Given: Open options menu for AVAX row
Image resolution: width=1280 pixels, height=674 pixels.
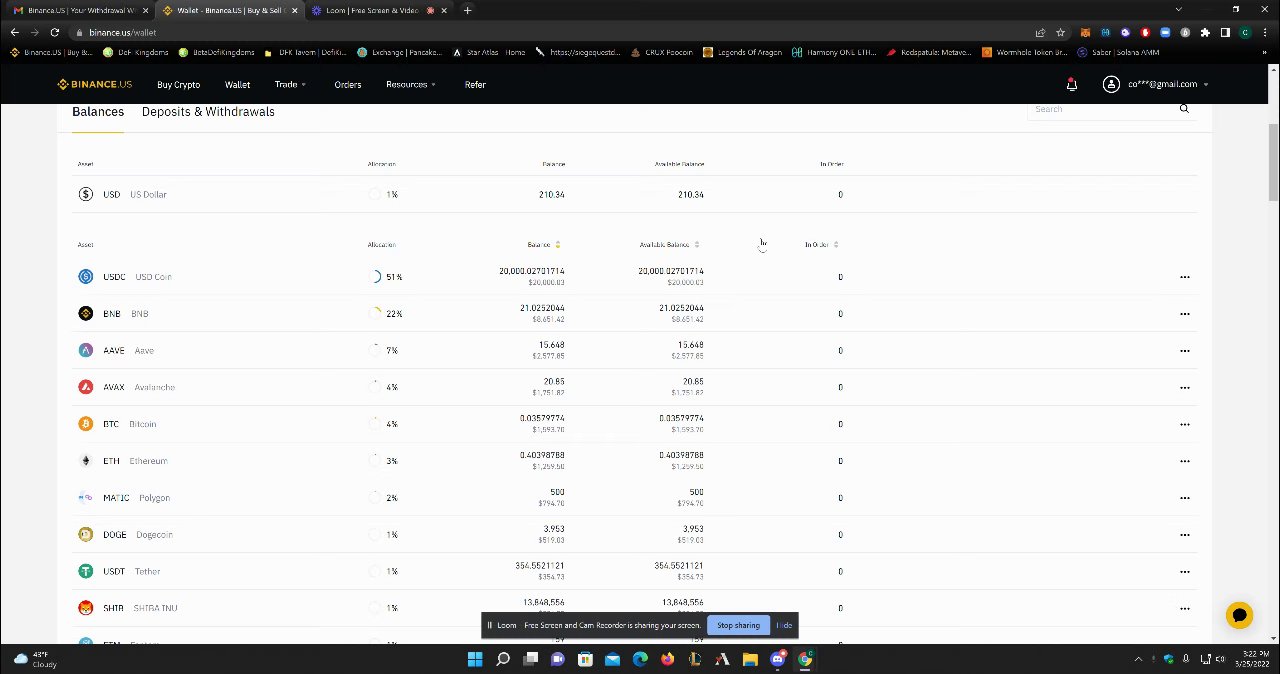Looking at the screenshot, I should [1185, 387].
